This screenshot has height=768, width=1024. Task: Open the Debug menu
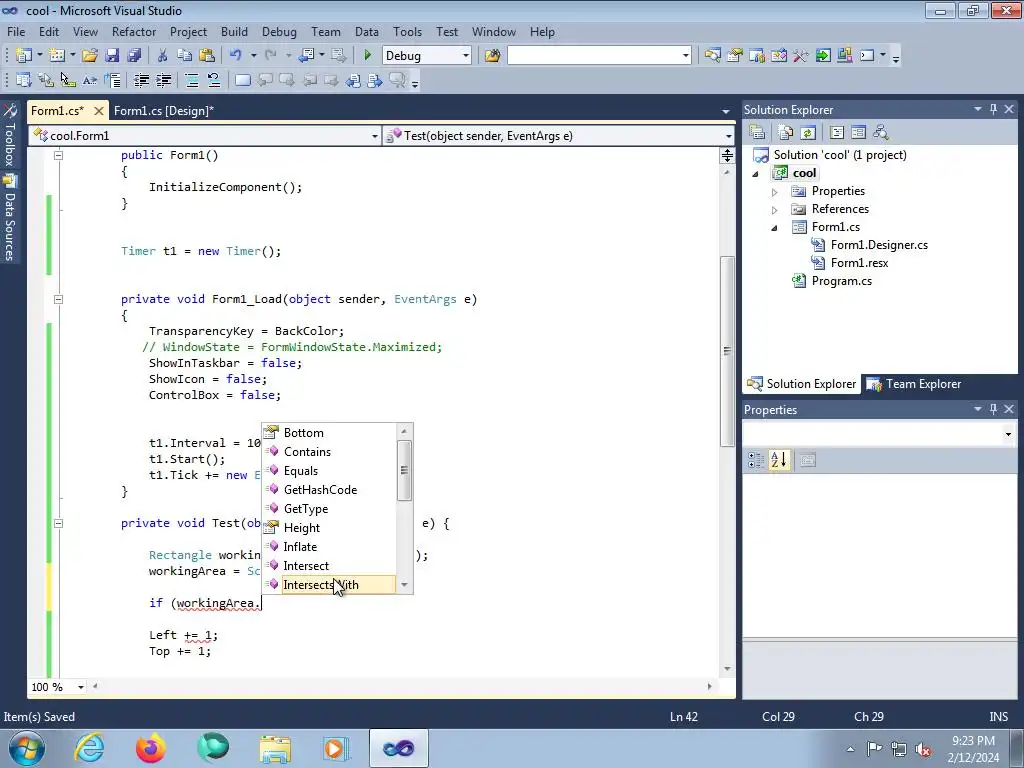coord(279,31)
